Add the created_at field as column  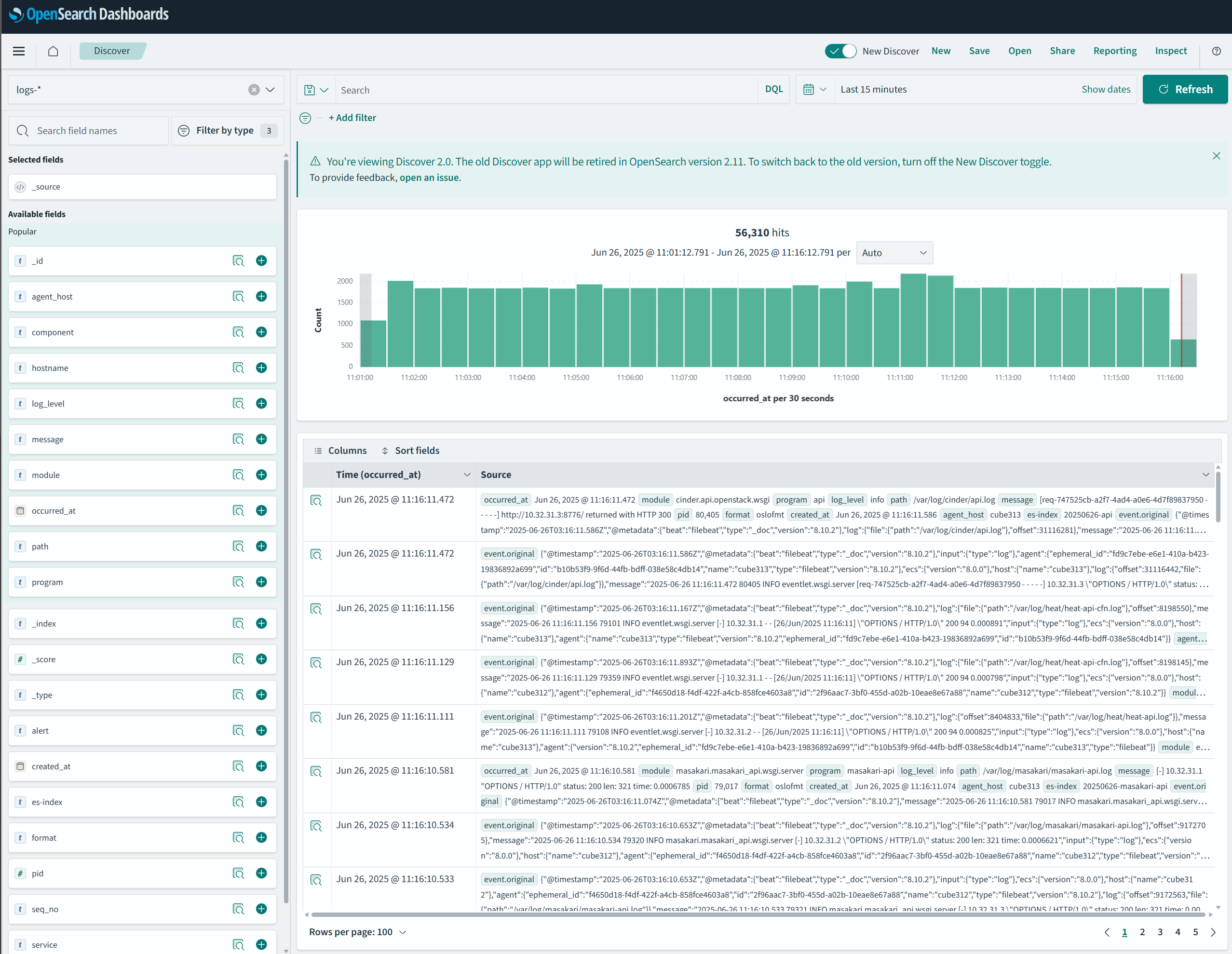261,766
